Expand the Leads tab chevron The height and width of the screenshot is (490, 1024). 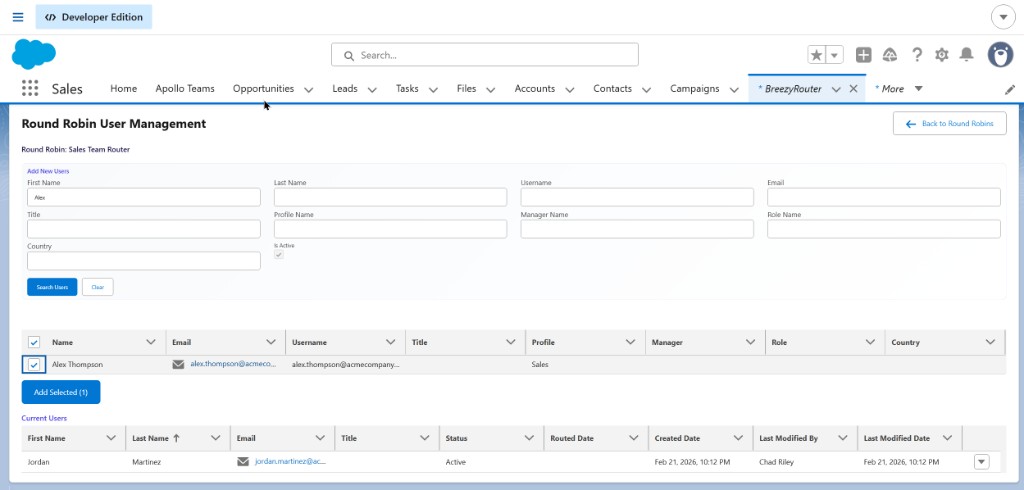[x=372, y=90]
